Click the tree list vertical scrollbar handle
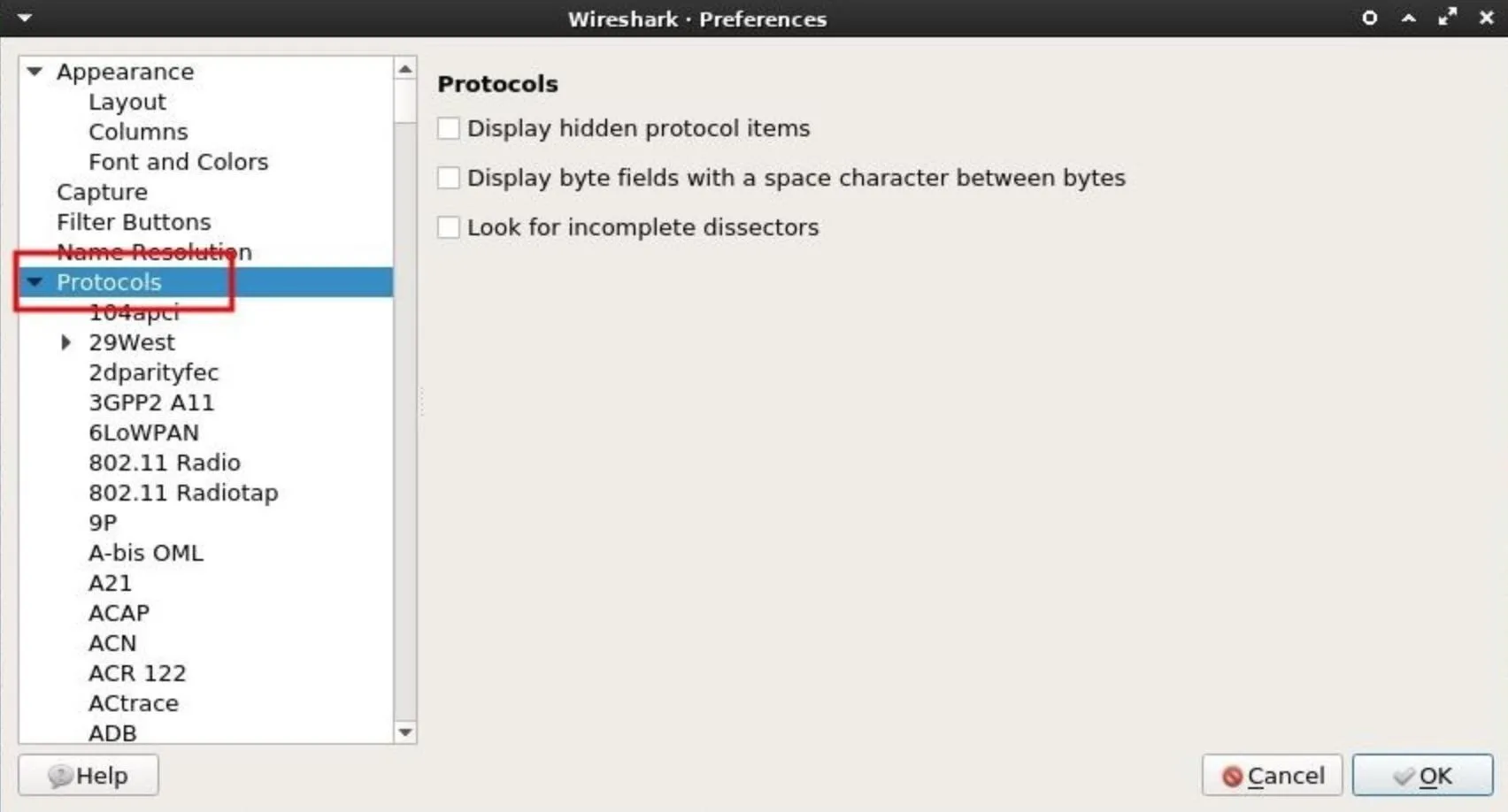This screenshot has height=812, width=1508. (405, 102)
